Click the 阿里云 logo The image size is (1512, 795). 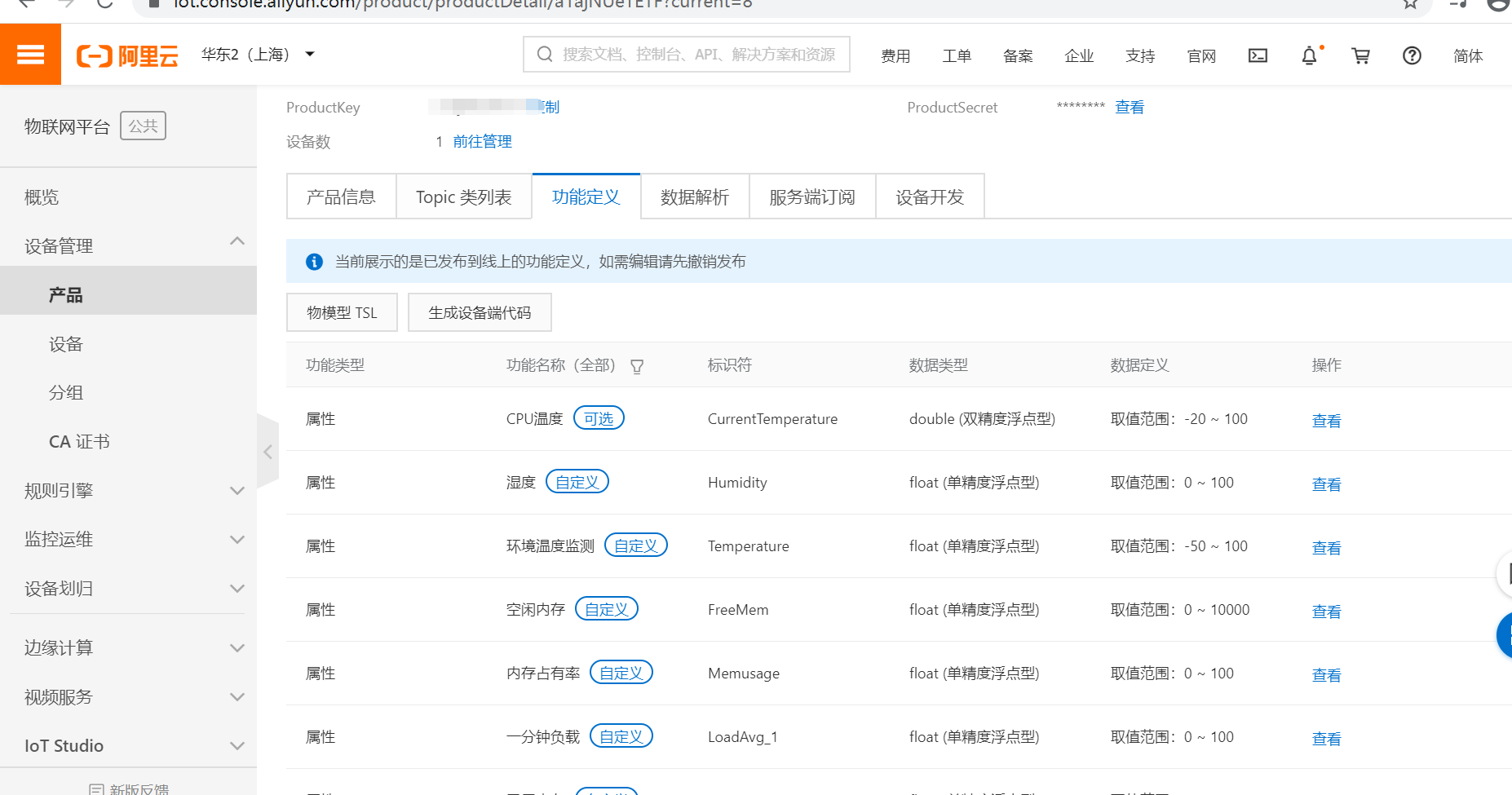(126, 54)
